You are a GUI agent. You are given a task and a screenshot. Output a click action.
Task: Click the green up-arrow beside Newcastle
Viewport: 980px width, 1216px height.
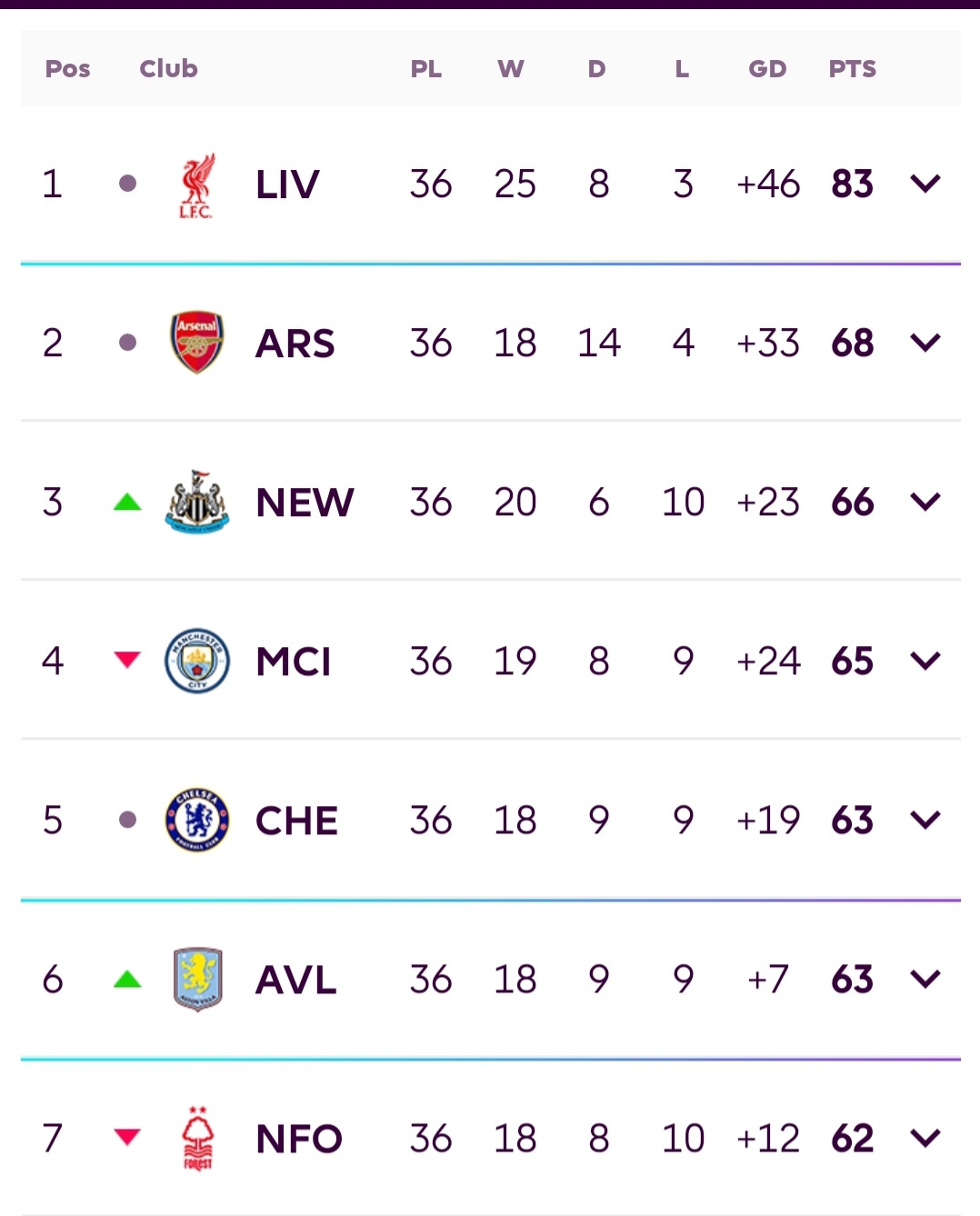tap(127, 501)
